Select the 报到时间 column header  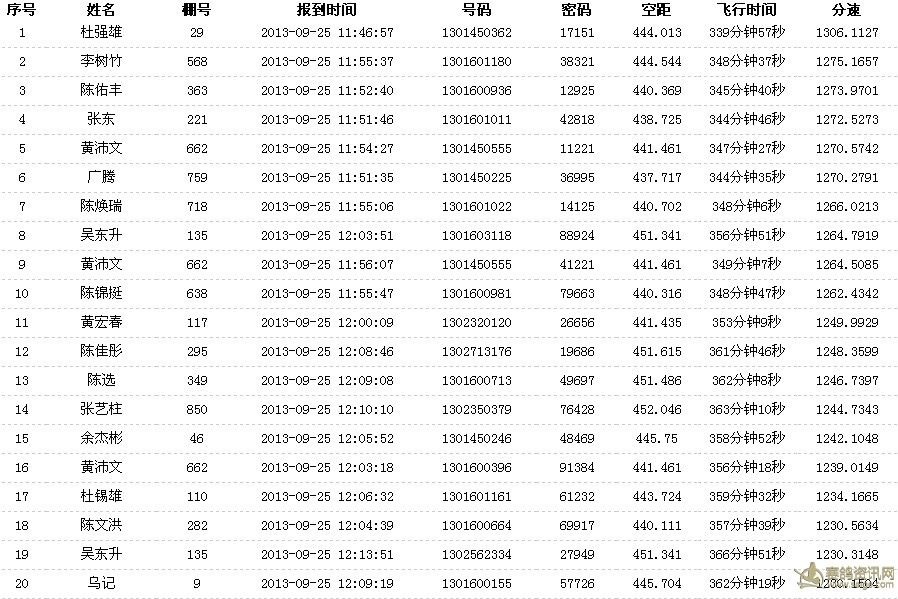pyautogui.click(x=326, y=10)
